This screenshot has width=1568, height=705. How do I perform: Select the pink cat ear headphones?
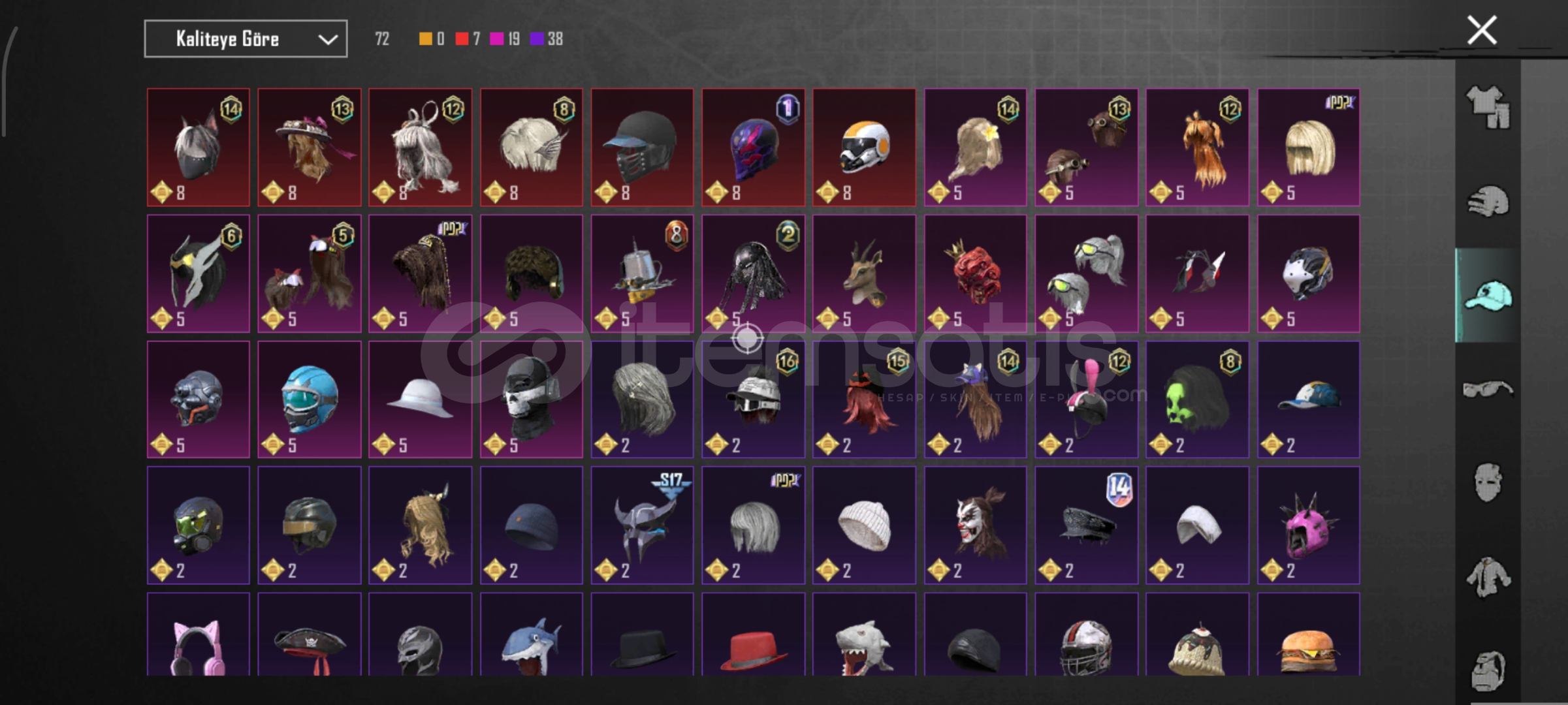pos(199,634)
